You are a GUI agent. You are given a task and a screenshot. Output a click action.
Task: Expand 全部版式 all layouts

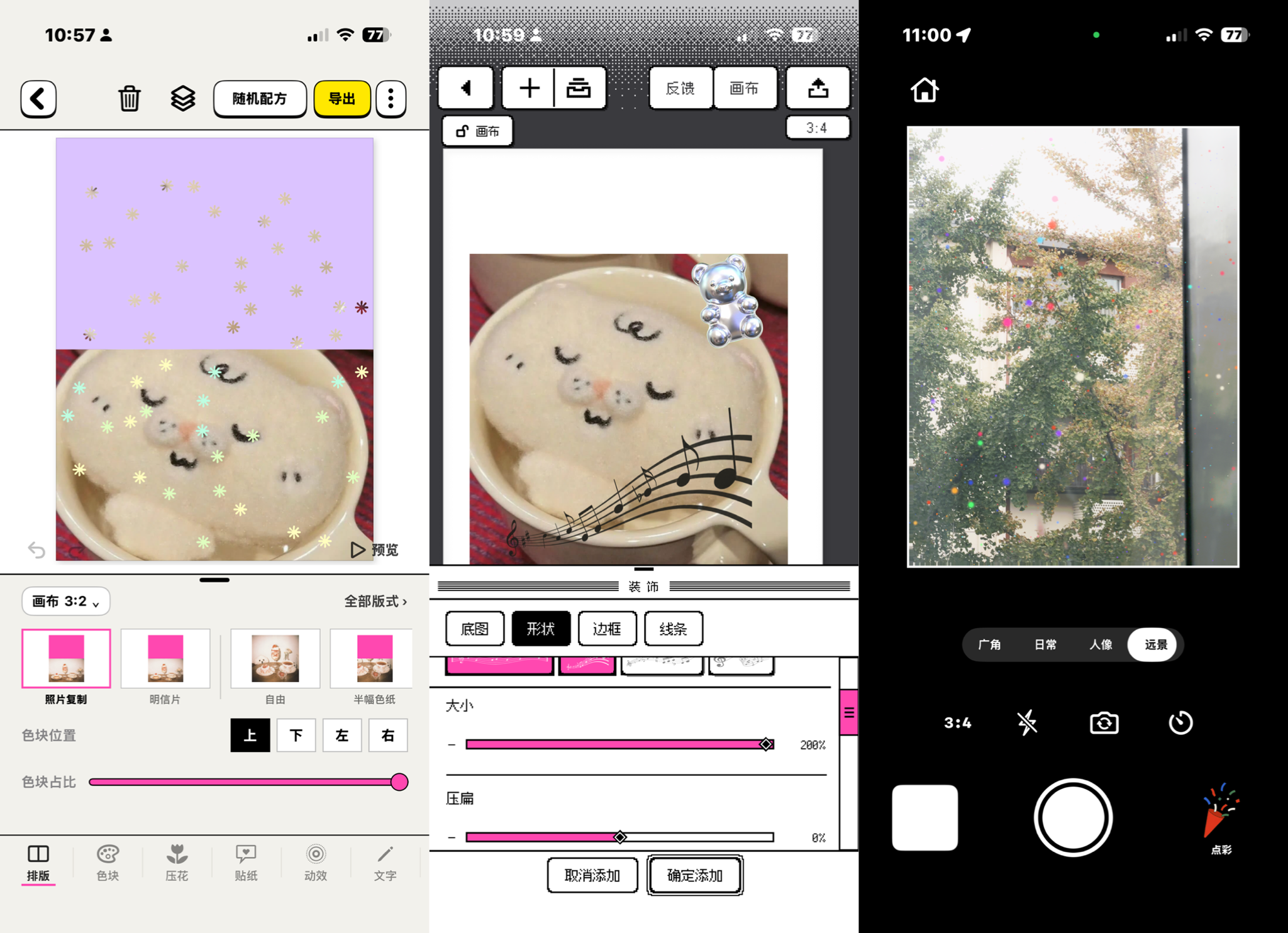[x=375, y=602]
